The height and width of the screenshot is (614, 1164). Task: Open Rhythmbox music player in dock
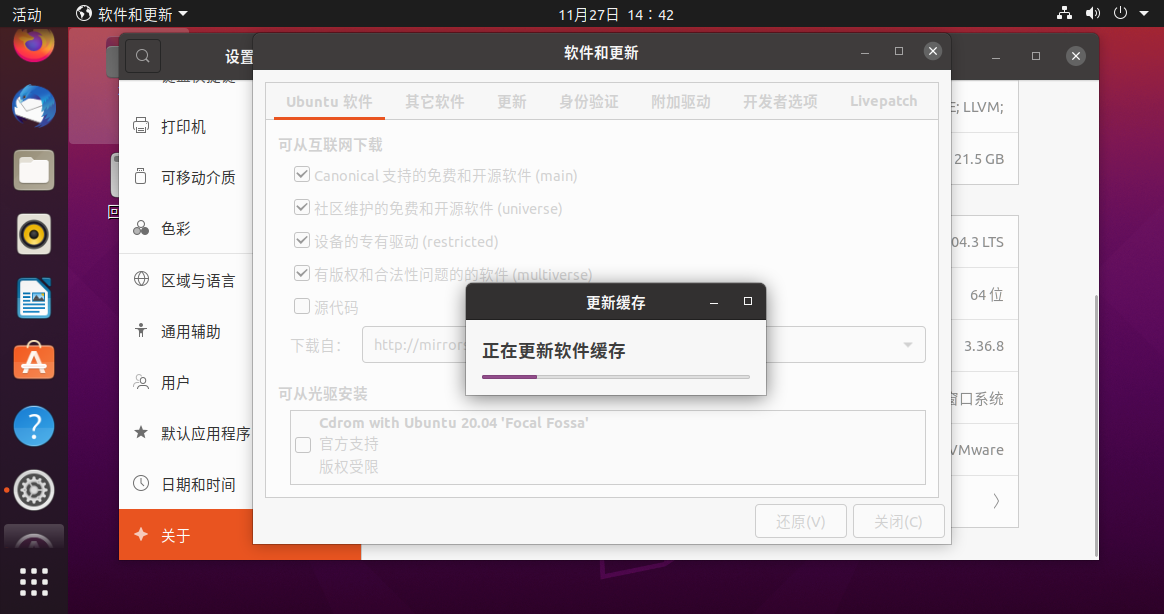pyautogui.click(x=34, y=234)
